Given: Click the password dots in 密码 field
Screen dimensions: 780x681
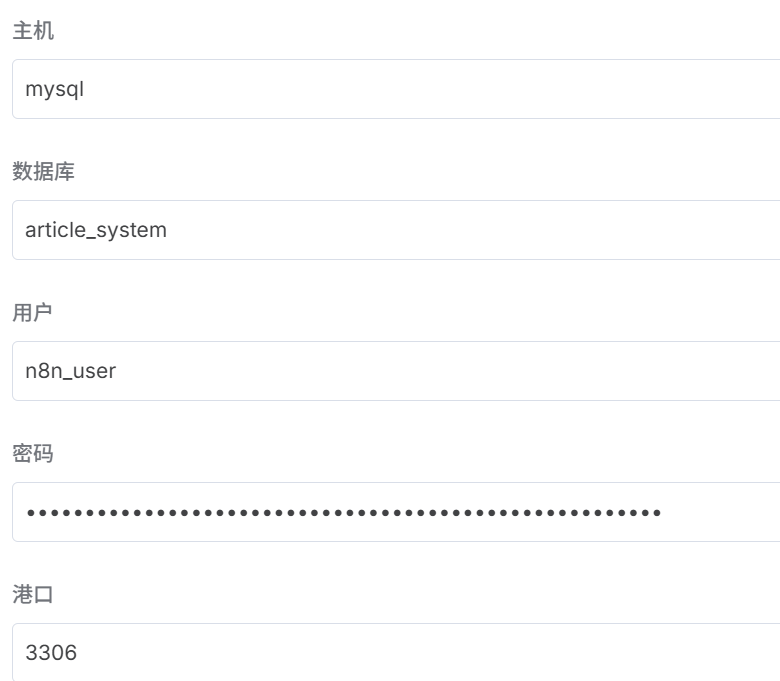Looking at the screenshot, I should (x=343, y=513).
